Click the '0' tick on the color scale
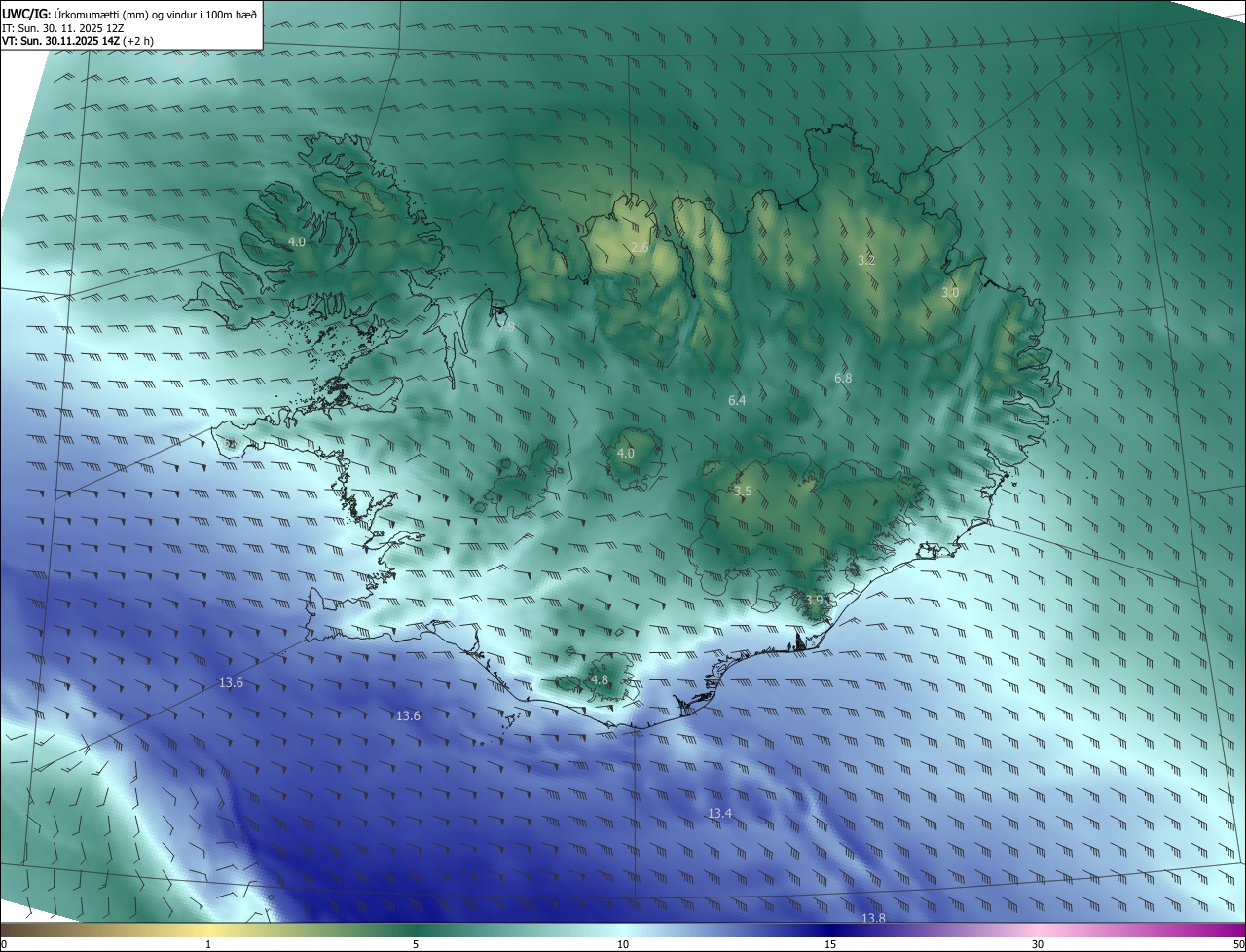The image size is (1246, 952). (4, 944)
